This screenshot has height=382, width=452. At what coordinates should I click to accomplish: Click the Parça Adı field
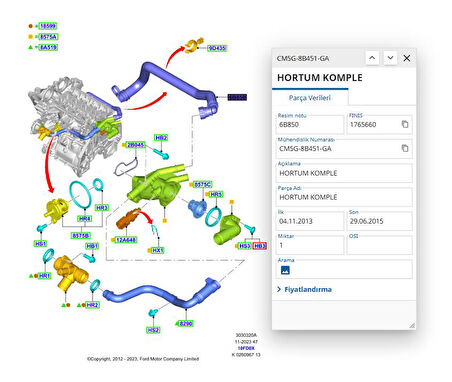(x=344, y=197)
